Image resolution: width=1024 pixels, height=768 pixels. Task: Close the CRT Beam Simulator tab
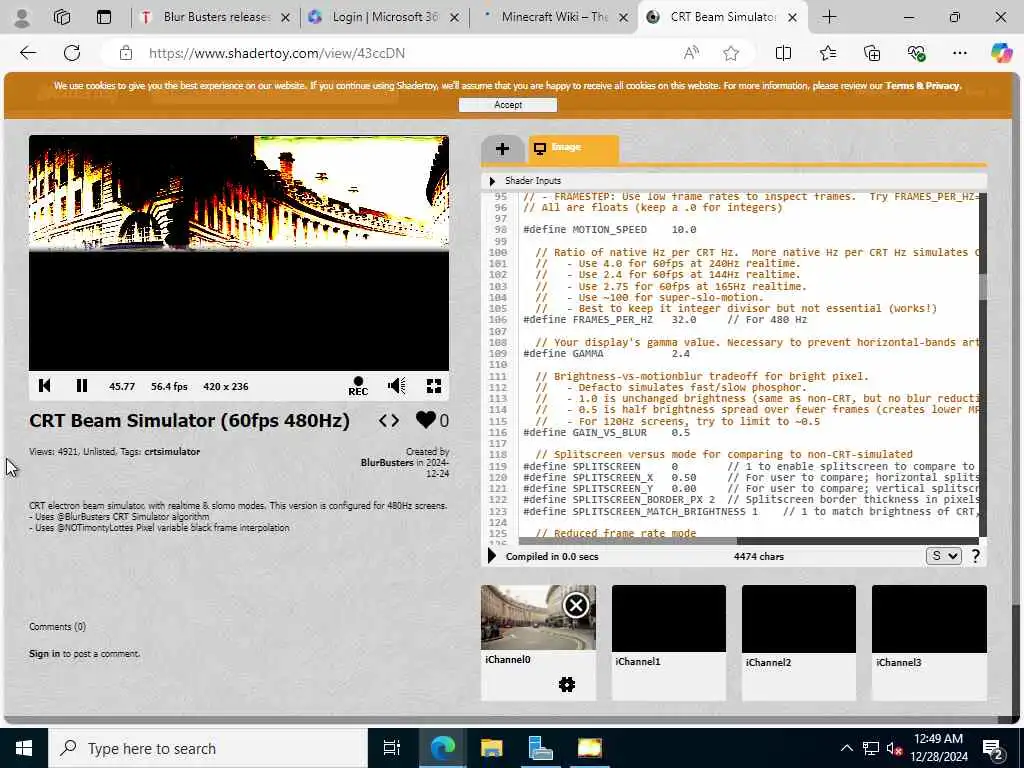click(792, 18)
